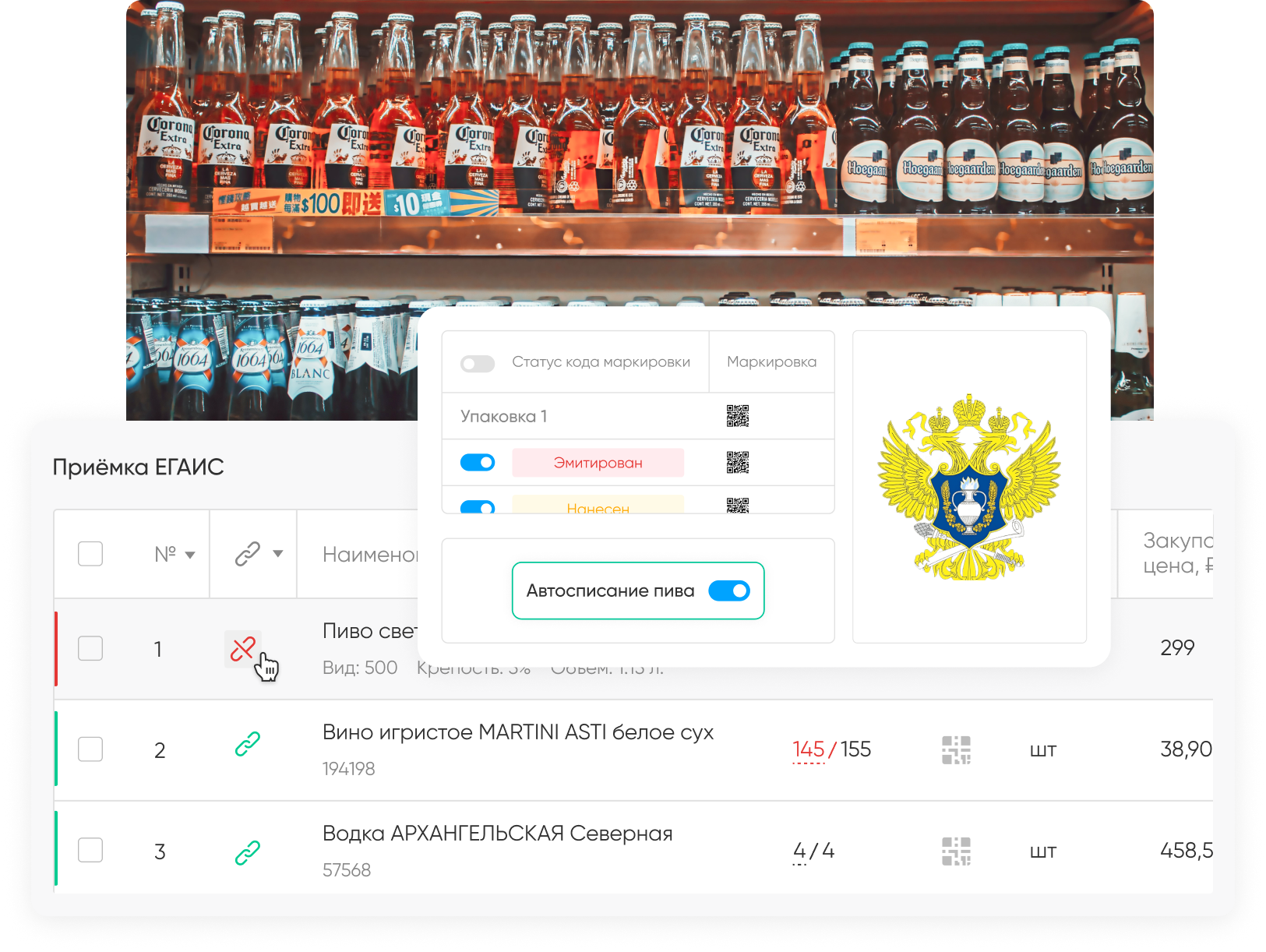Click the Приёмка ЕГАИС heading
This screenshot has height=952, width=1266.
tap(138, 467)
